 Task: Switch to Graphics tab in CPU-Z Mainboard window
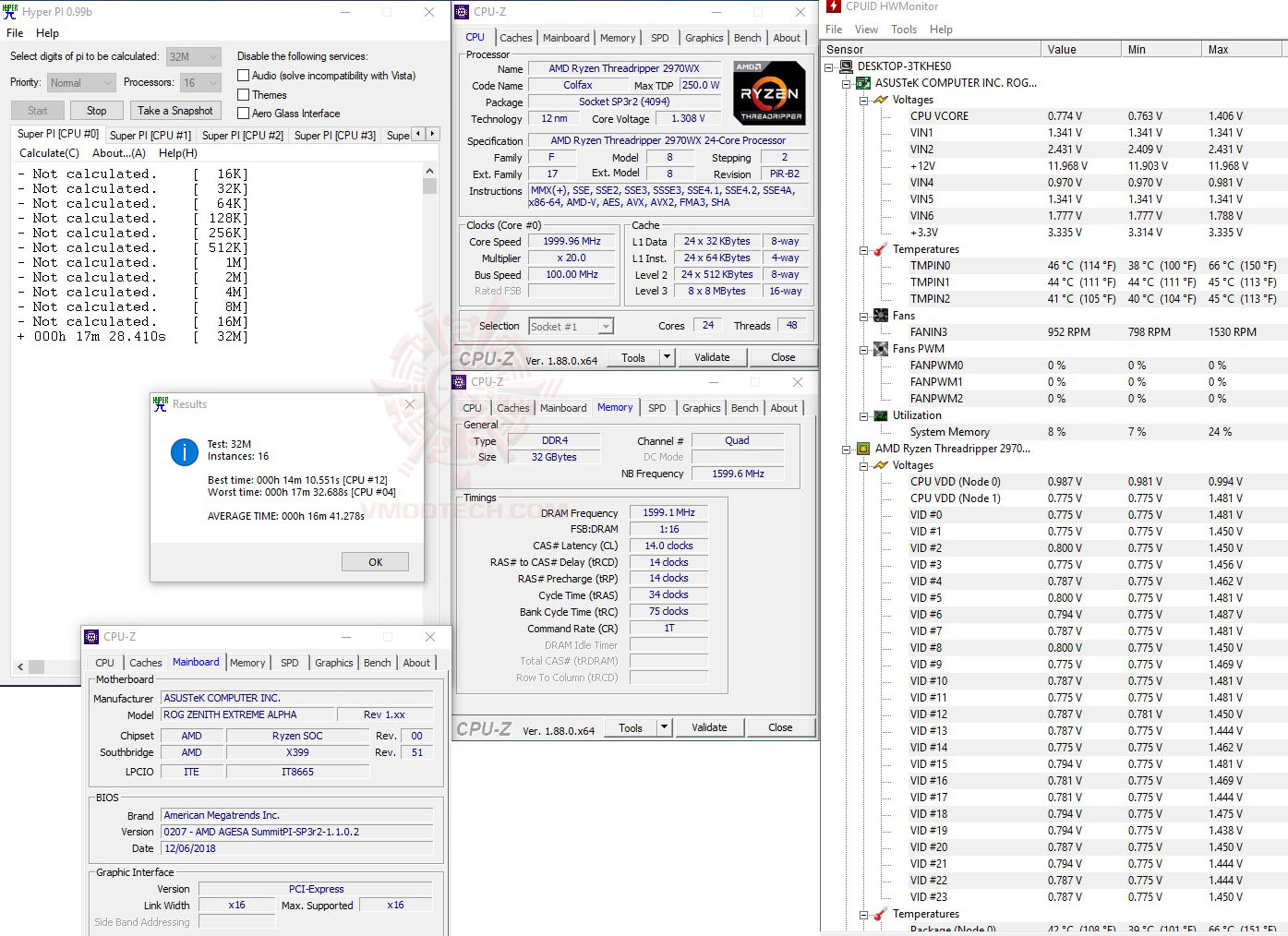click(333, 663)
